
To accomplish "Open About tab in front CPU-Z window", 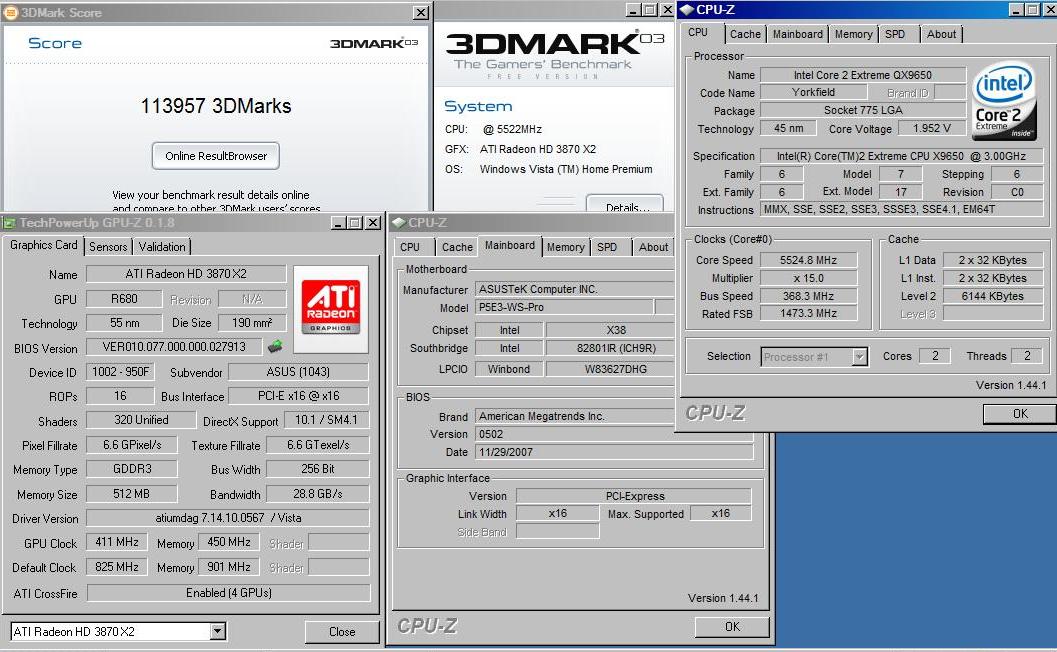I will pyautogui.click(x=941, y=34).
